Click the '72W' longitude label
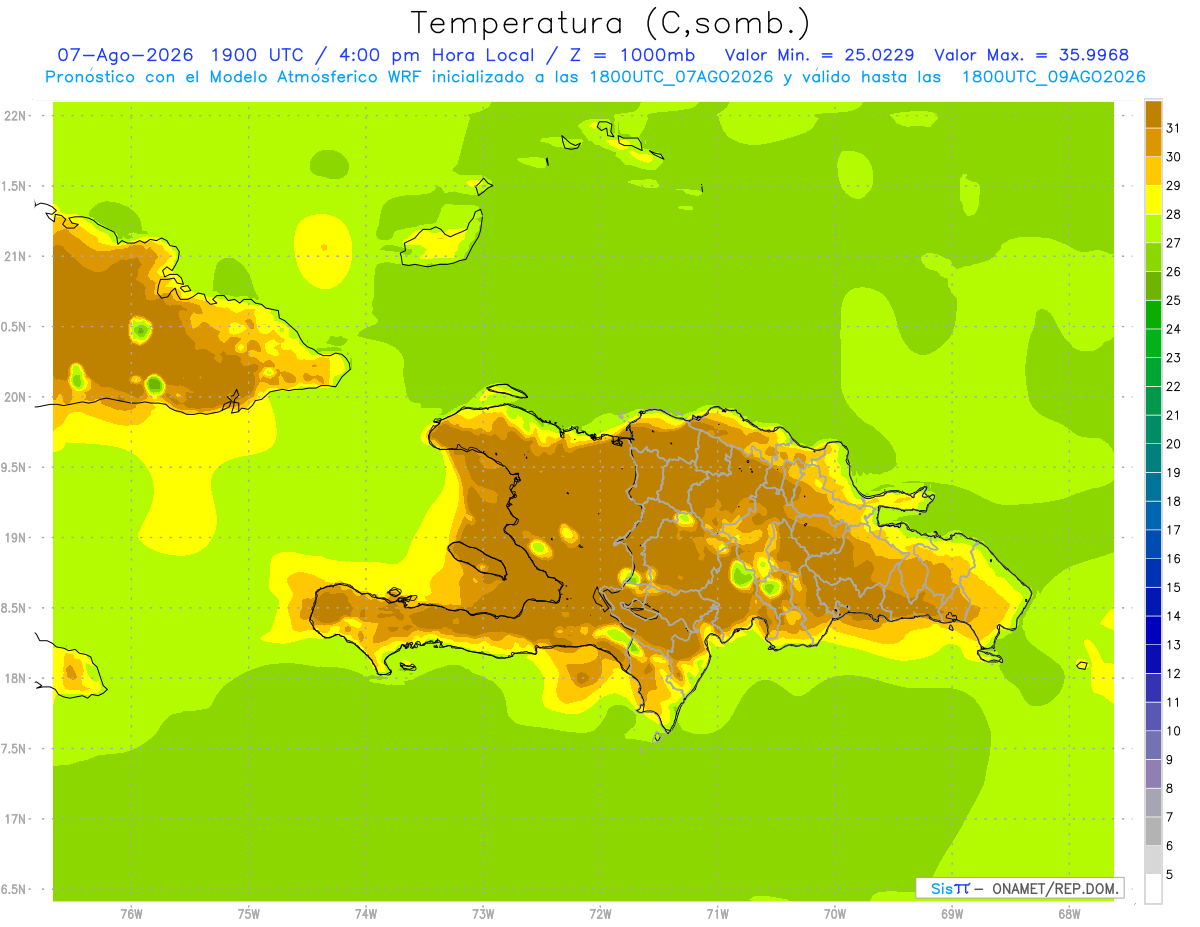1200x927 pixels. pyautogui.click(x=600, y=914)
